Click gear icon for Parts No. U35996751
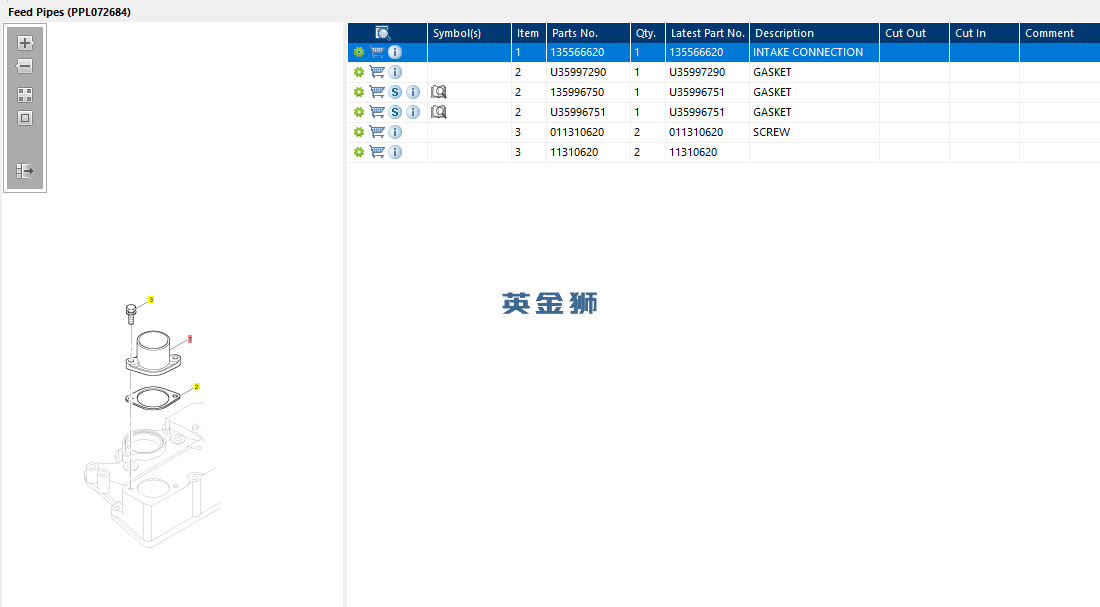Screen dimensions: 1100x607 pos(358,112)
